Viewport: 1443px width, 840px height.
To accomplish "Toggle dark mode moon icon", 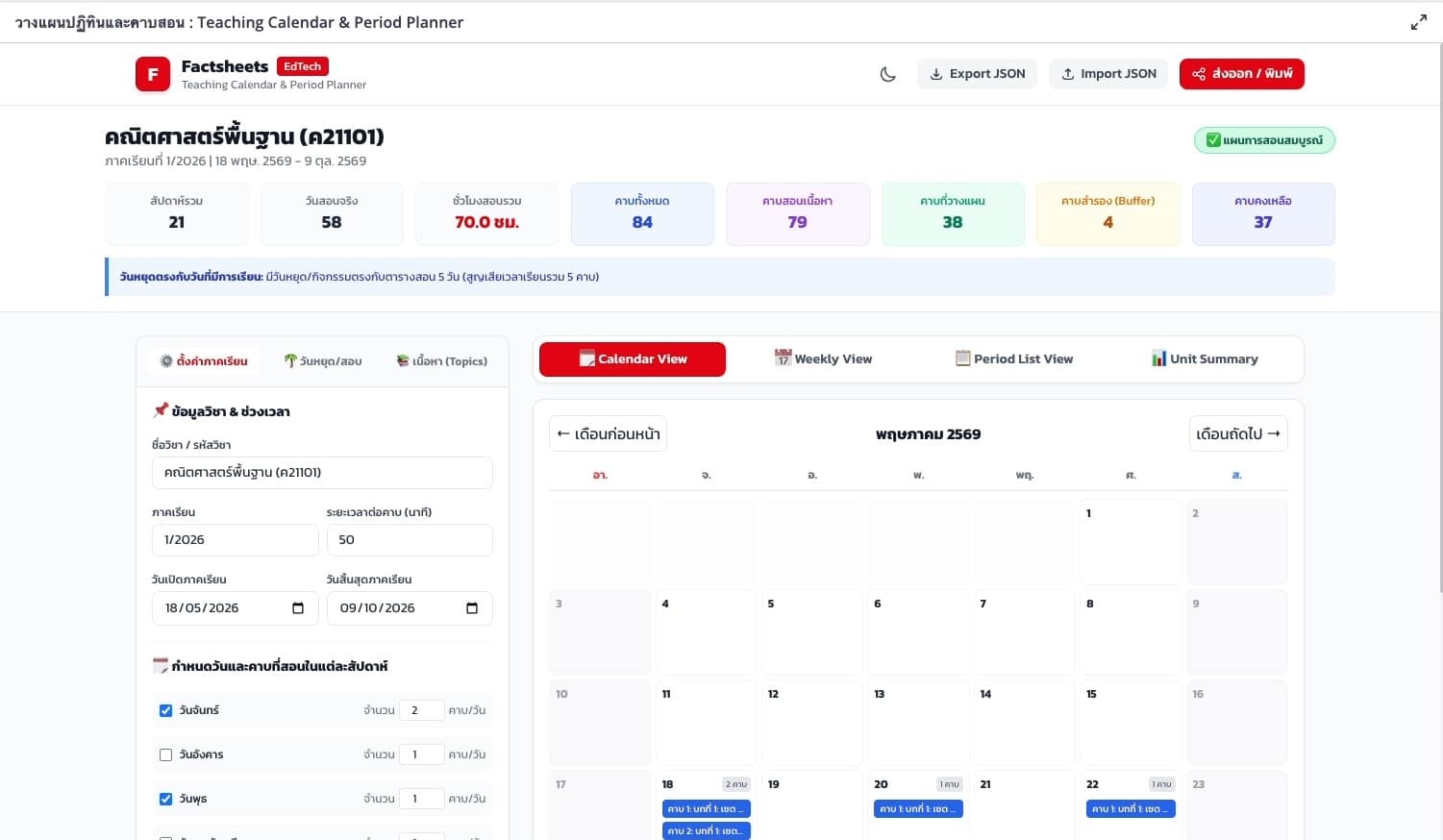I will tap(888, 74).
